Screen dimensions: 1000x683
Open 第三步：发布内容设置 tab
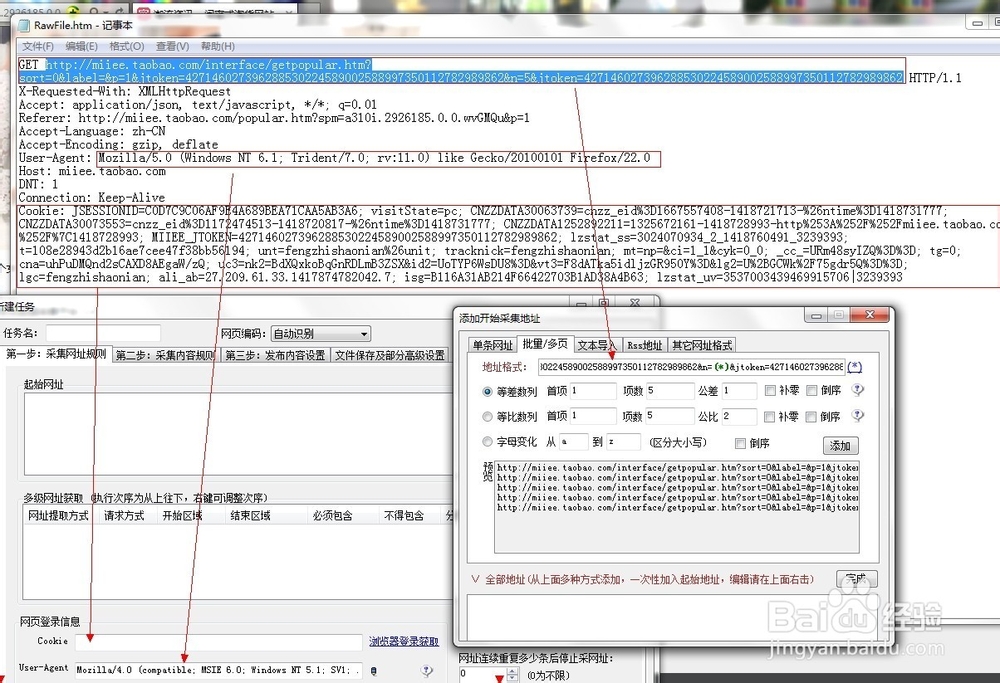click(275, 355)
